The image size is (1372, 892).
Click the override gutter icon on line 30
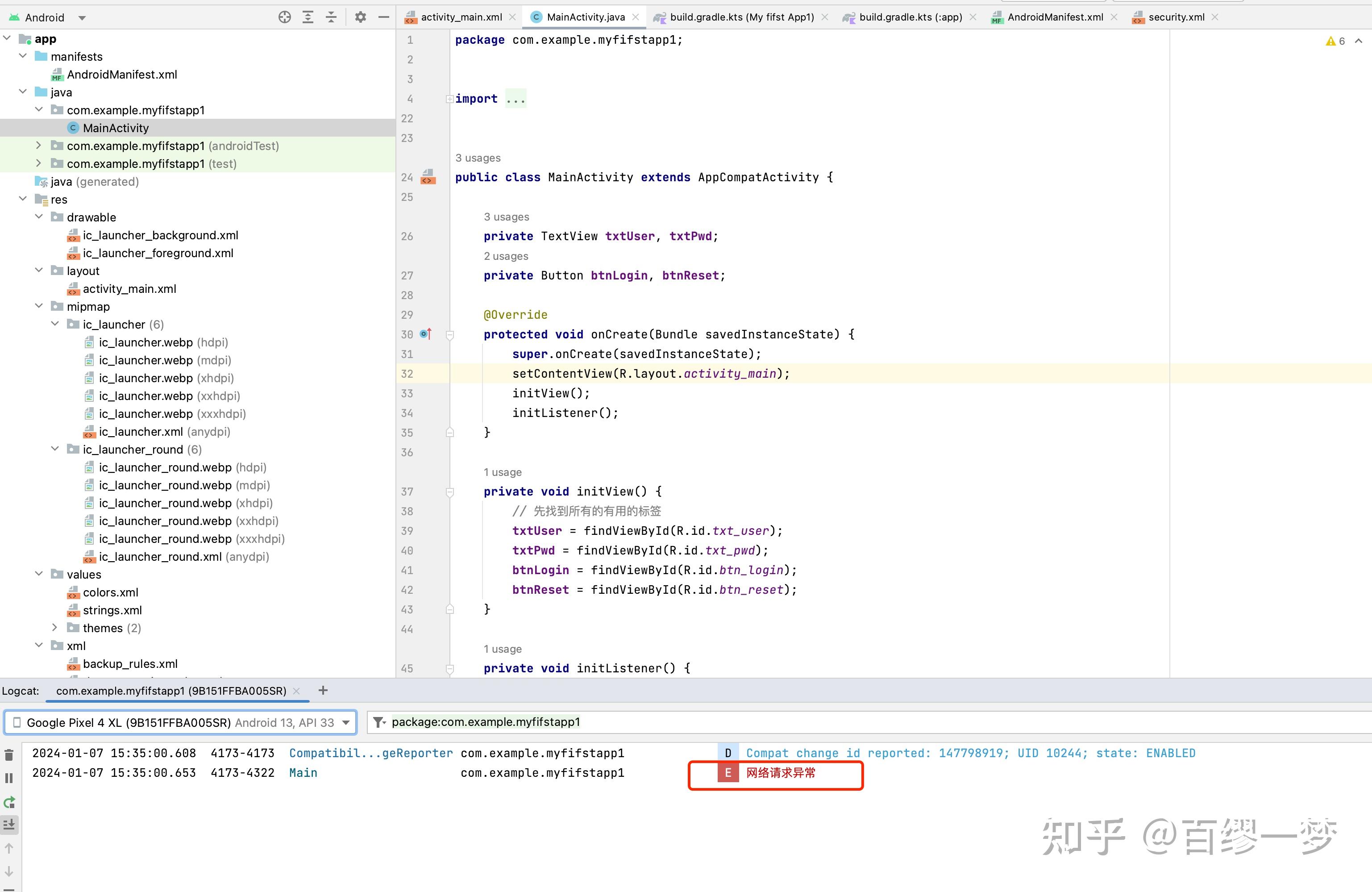click(426, 334)
